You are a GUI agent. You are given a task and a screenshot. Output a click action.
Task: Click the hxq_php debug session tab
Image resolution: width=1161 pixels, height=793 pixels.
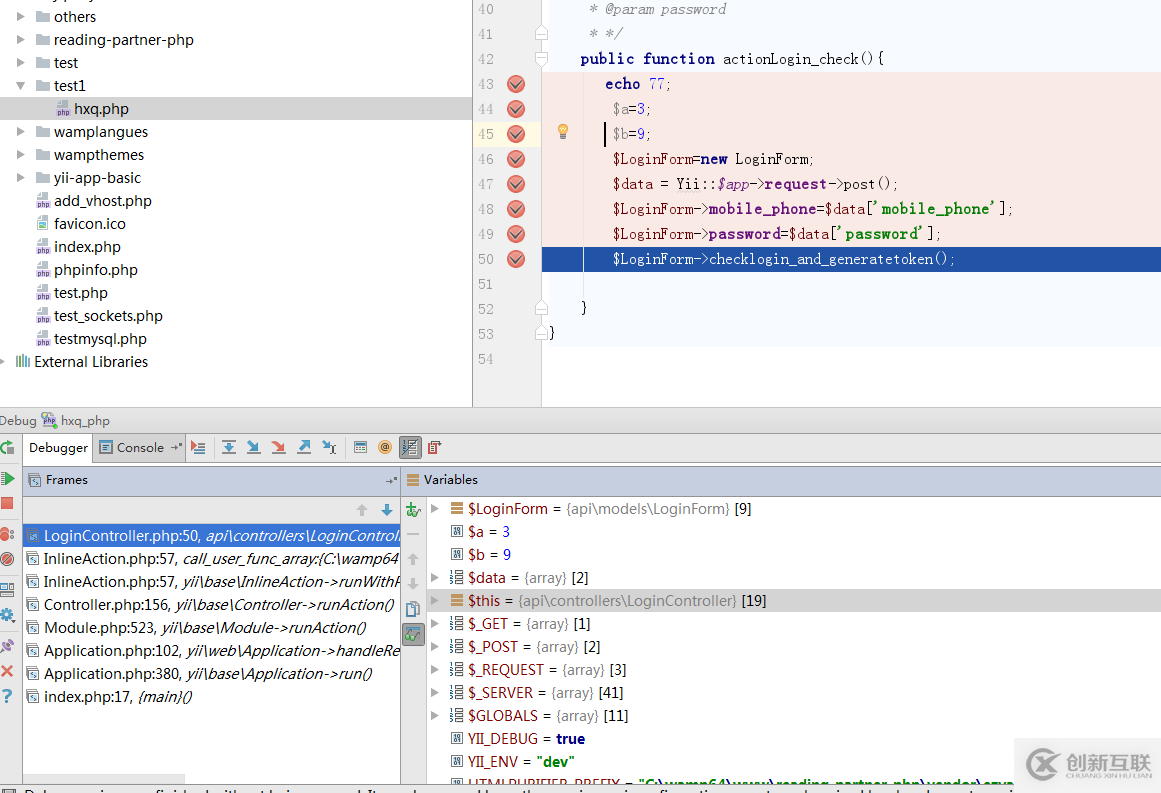pos(76,421)
